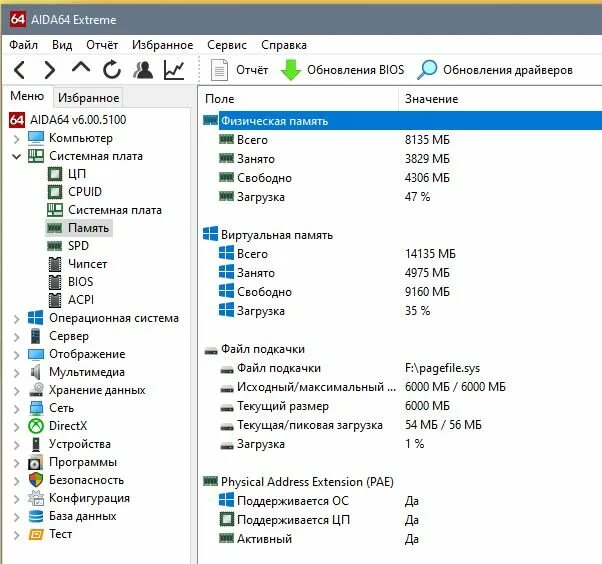Image resolution: width=602 pixels, height=564 pixels.
Task: Select the Physical Address Extension (PAE) row
Action: point(402,482)
